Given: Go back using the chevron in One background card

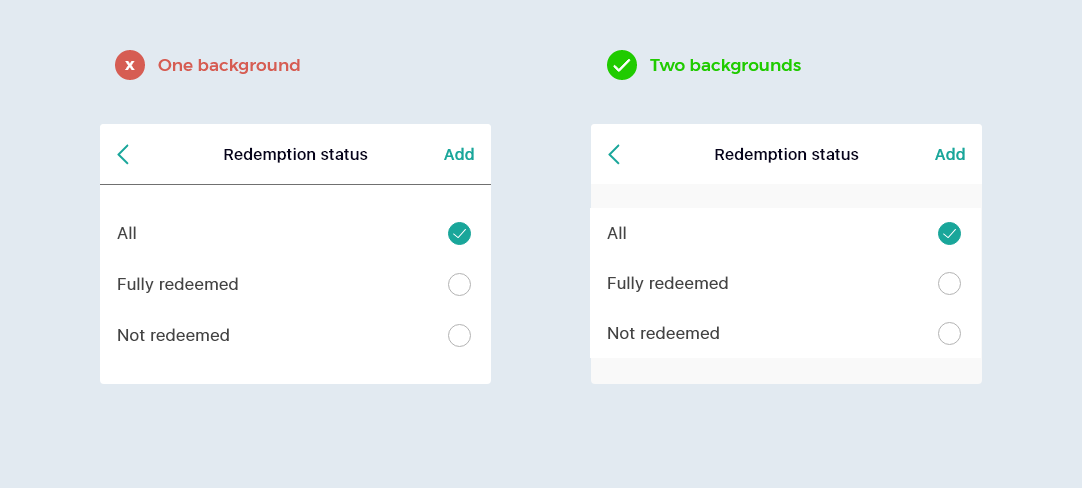Looking at the screenshot, I should tap(123, 154).
